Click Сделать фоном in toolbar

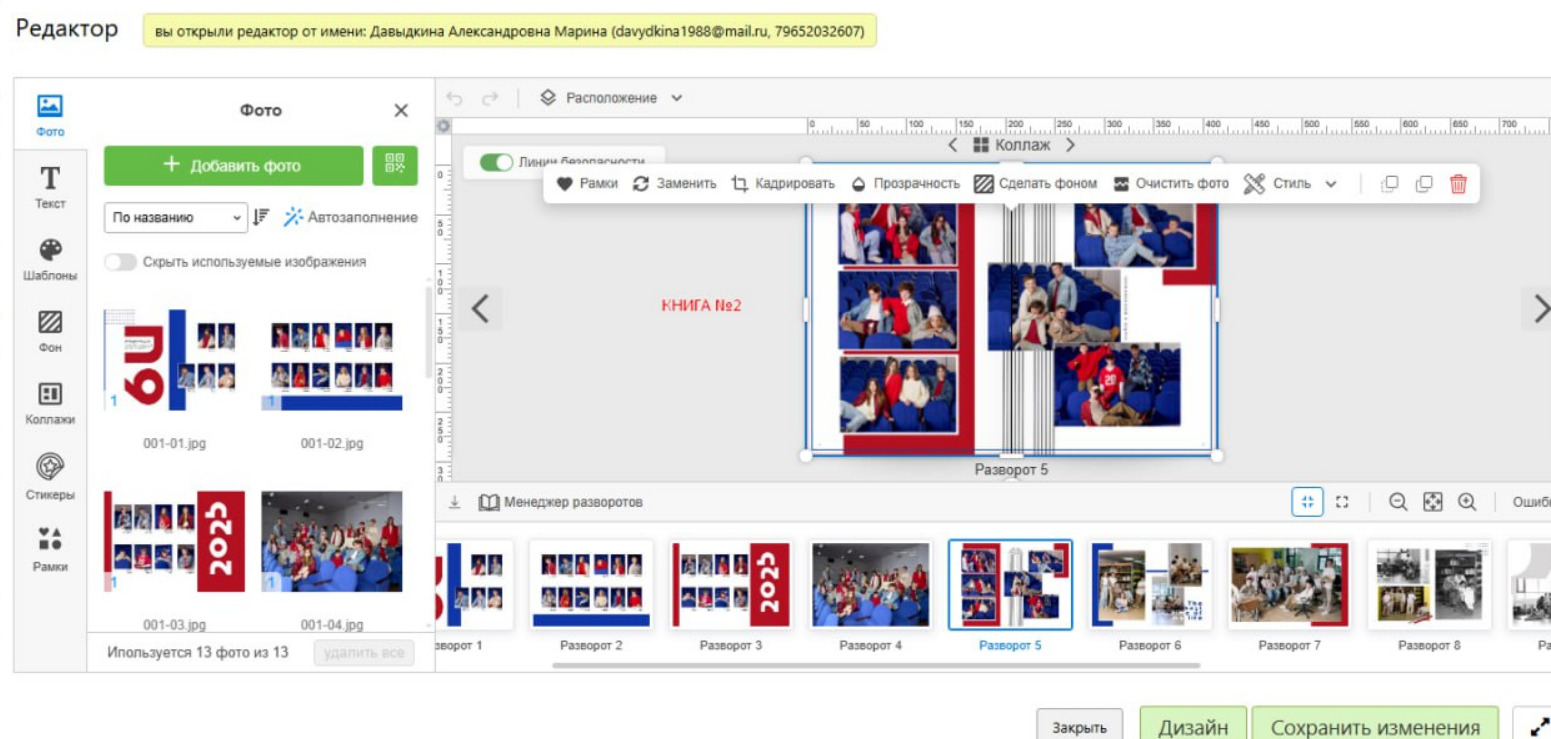(x=1035, y=184)
